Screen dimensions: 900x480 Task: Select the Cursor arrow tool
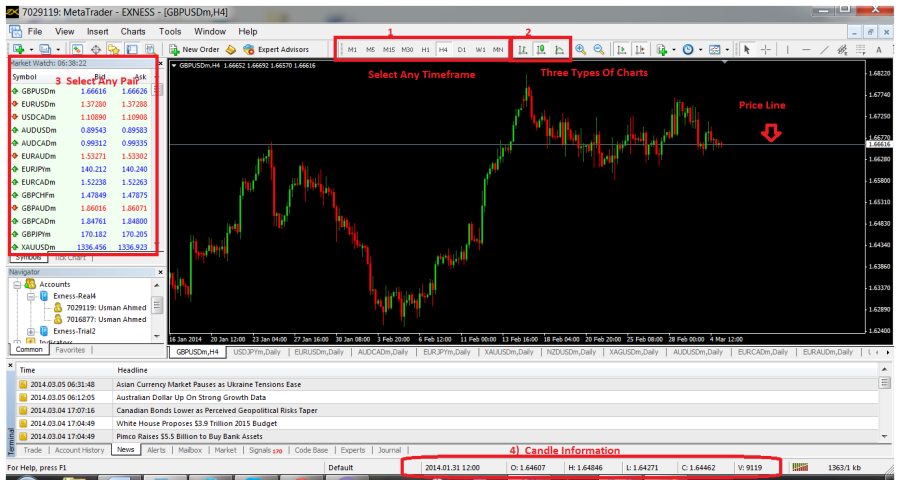click(x=747, y=50)
